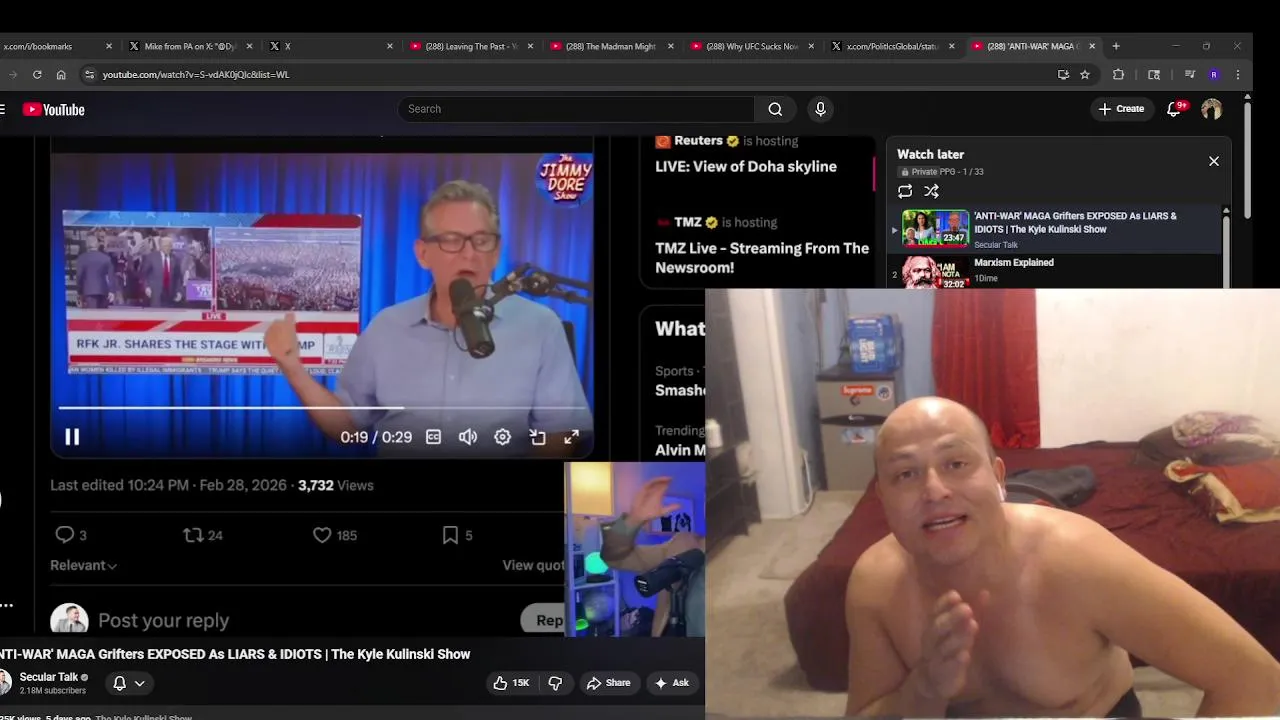This screenshot has height=720, width=1280.
Task: Like the tweet with heart icon
Action: (322, 535)
